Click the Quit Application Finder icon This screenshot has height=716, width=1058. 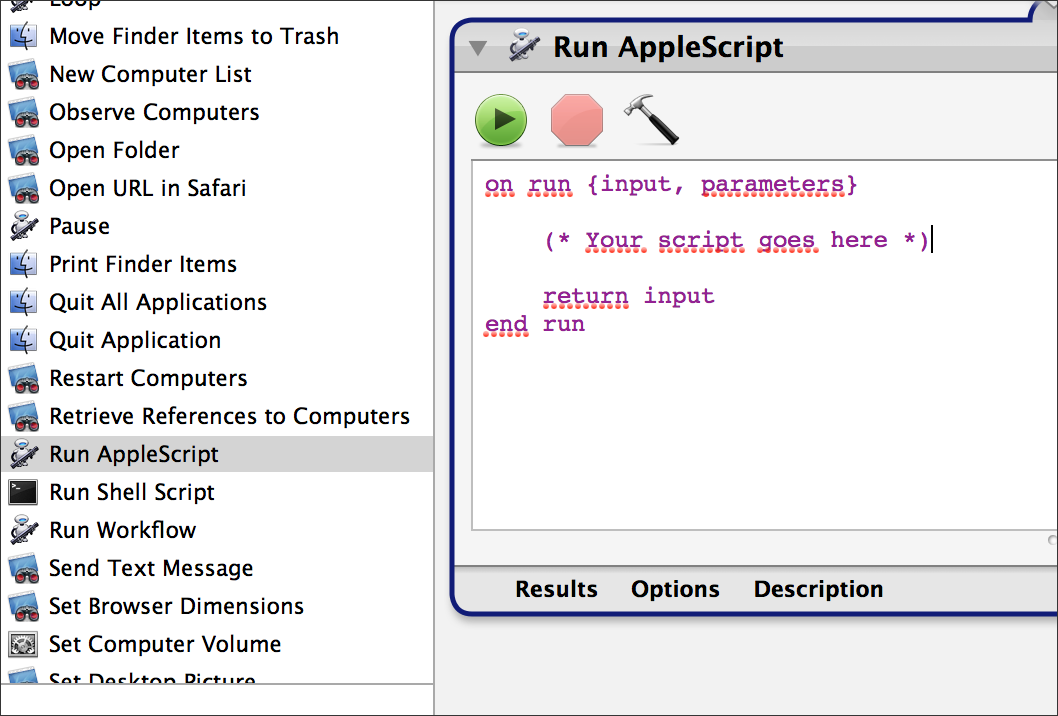click(x=24, y=340)
